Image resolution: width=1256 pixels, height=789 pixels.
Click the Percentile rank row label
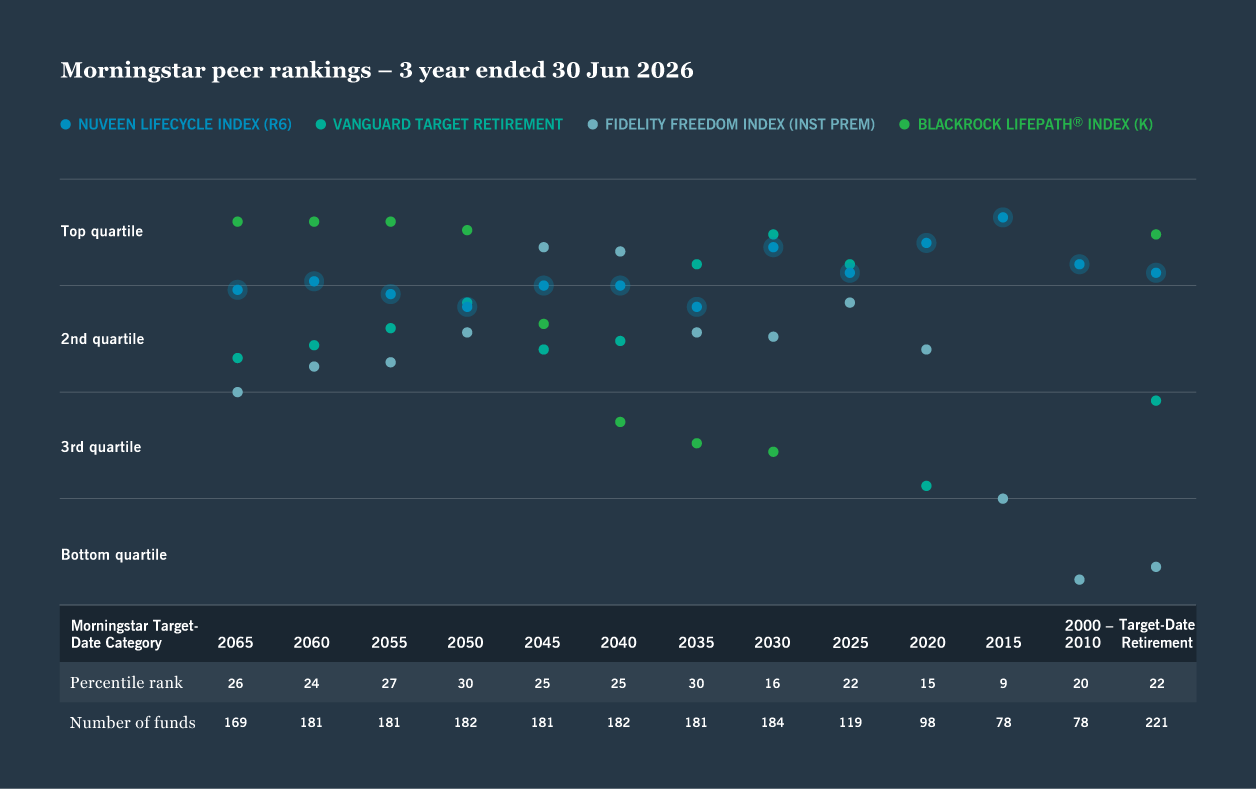pos(126,683)
